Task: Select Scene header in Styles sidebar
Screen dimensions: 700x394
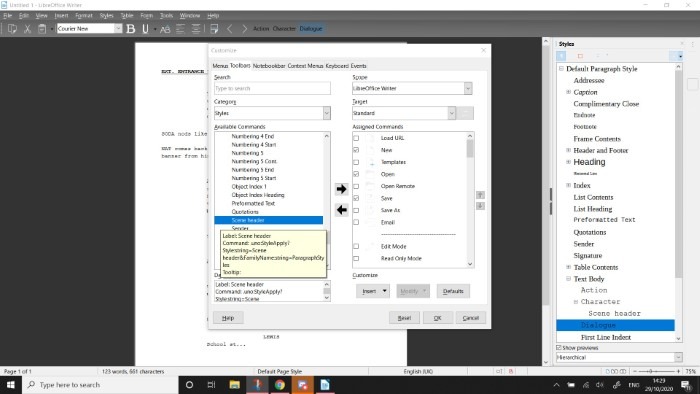Action: [x=614, y=314]
